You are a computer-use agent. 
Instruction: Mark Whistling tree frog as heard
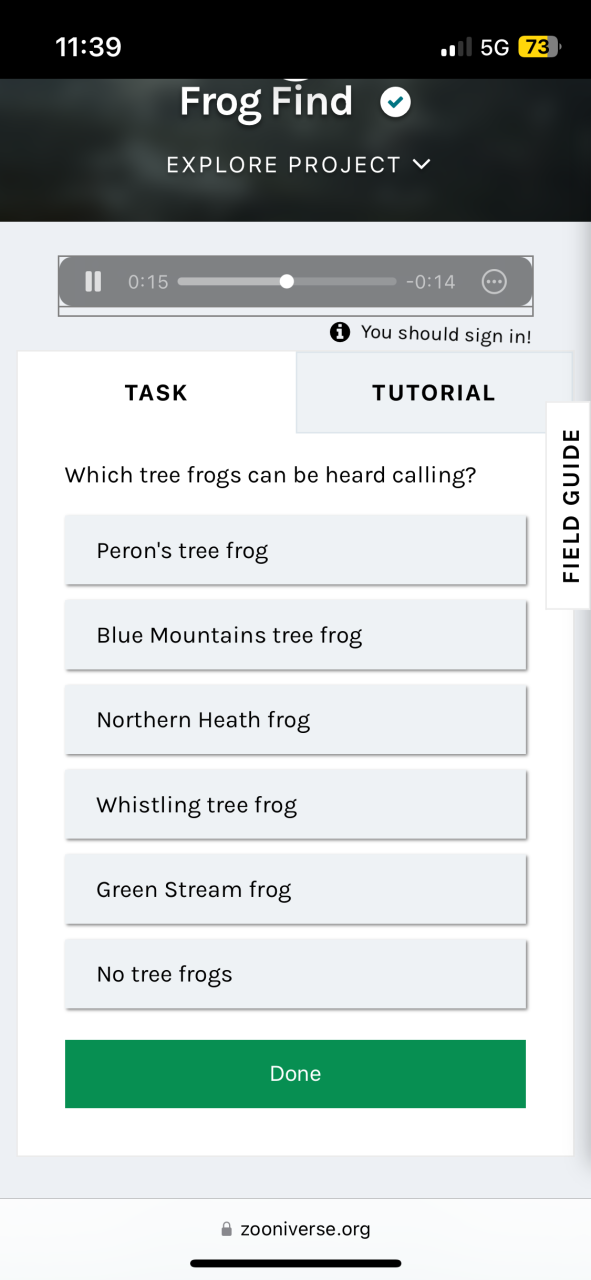click(x=295, y=805)
